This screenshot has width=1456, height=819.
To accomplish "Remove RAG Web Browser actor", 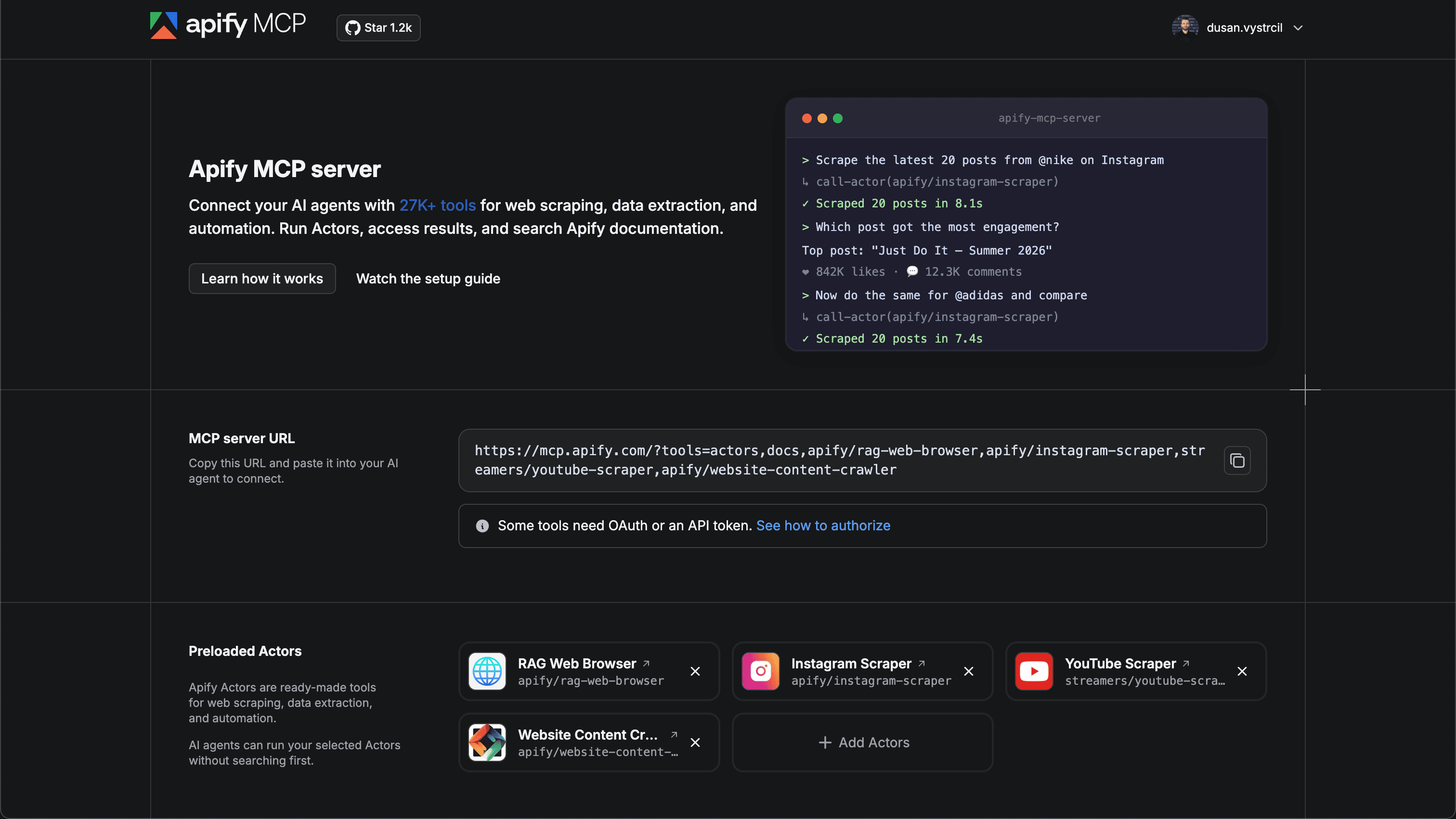I will pyautogui.click(x=695, y=671).
